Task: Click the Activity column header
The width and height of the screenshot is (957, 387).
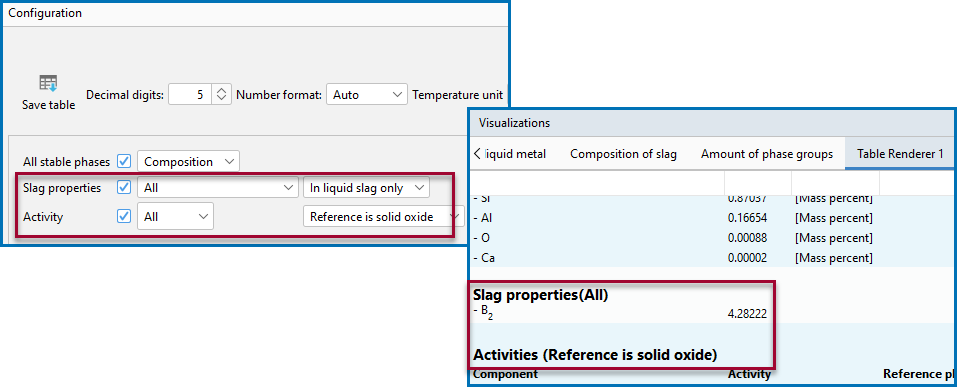Action: pos(749,374)
